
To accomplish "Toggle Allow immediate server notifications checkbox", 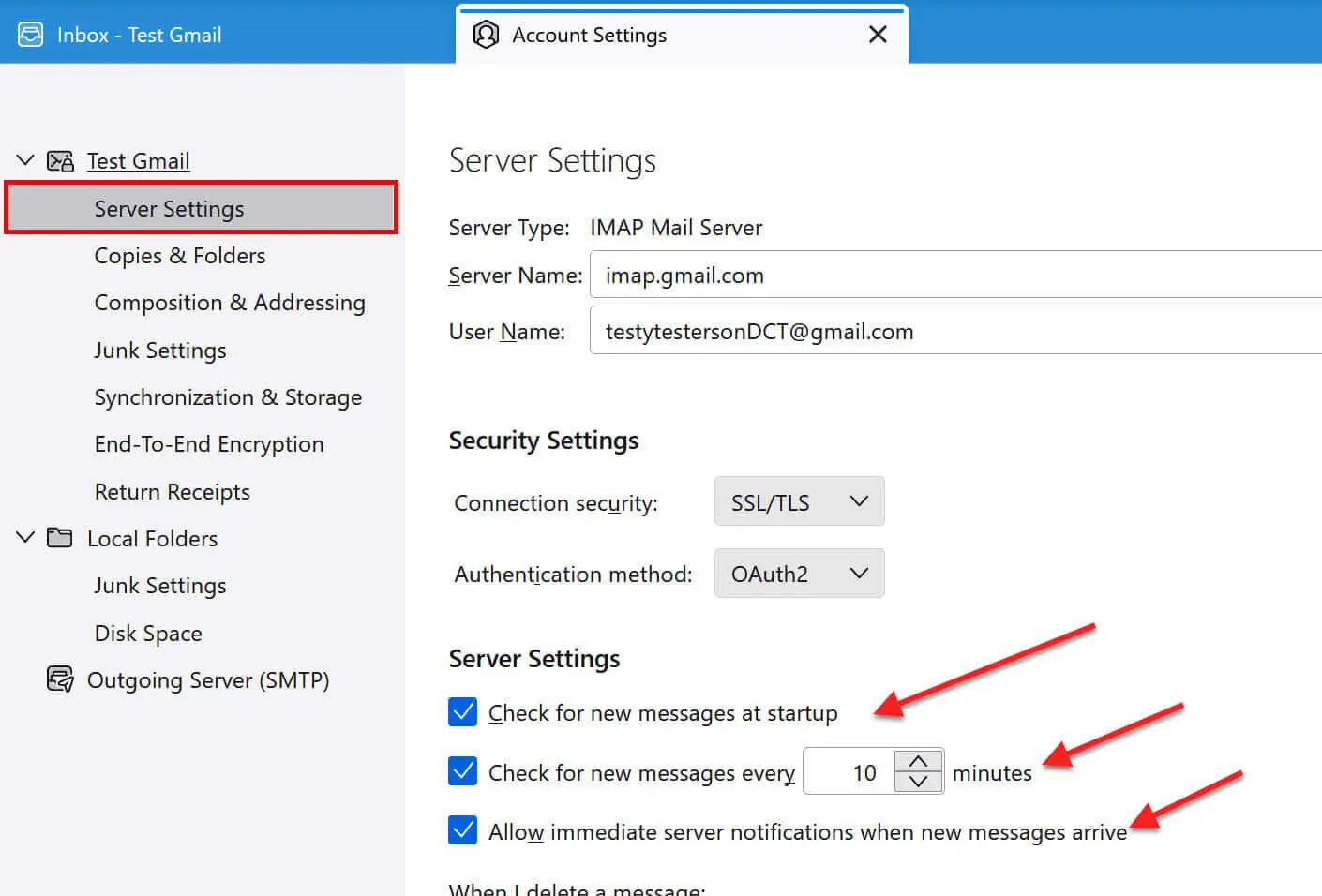I will [x=463, y=830].
